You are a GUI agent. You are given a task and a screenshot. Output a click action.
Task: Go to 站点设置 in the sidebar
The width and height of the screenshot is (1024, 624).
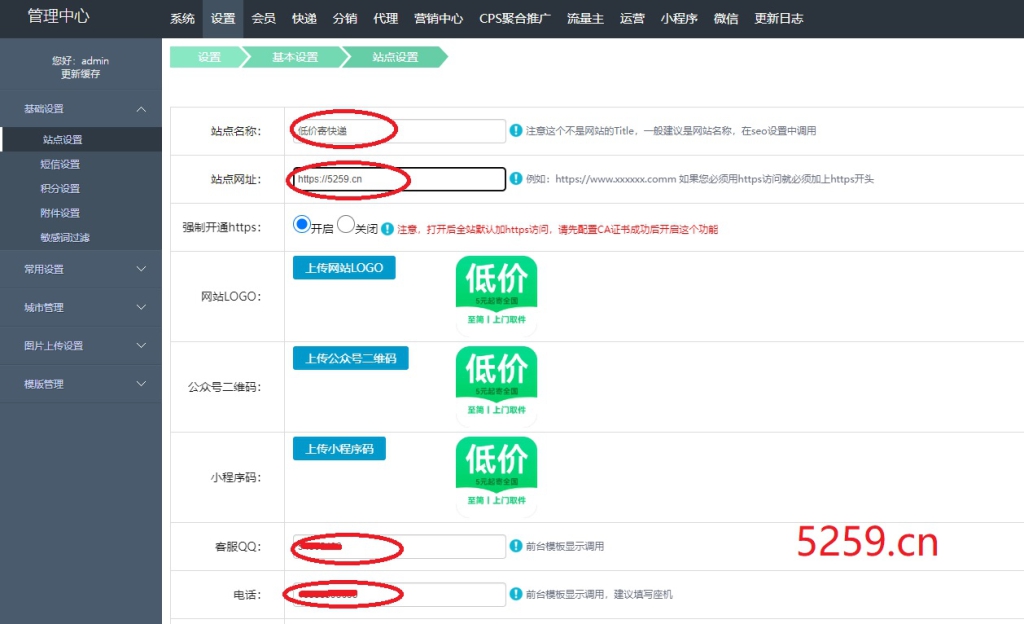point(81,139)
